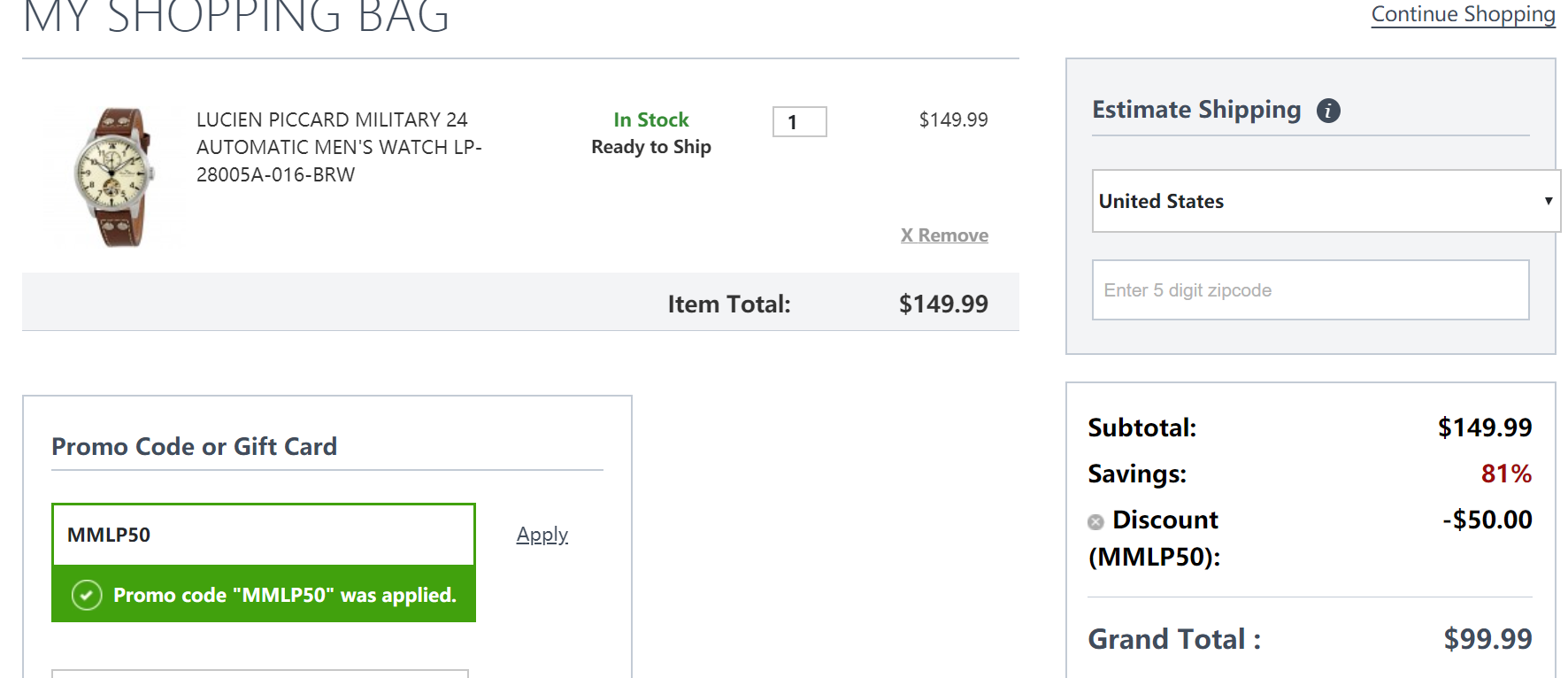Apply the promo code
The image size is (1568, 678).
point(542,535)
